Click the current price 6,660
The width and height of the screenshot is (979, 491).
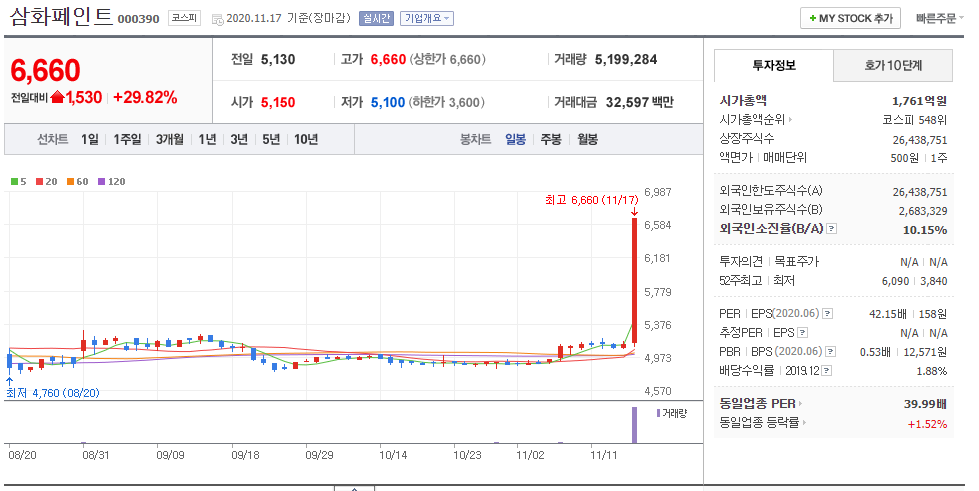pyautogui.click(x=46, y=70)
